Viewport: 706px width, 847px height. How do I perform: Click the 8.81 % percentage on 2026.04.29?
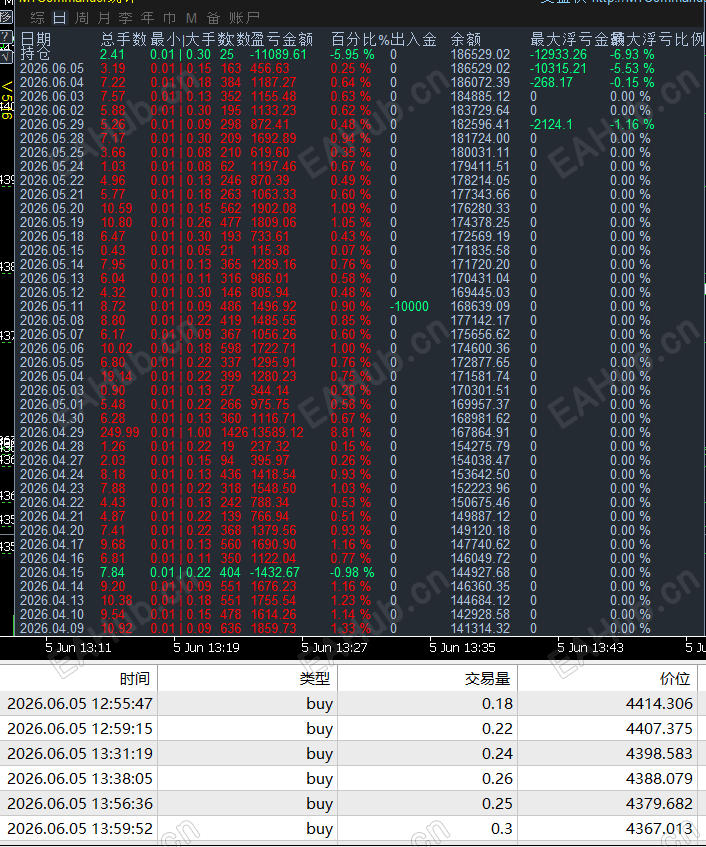point(351,433)
